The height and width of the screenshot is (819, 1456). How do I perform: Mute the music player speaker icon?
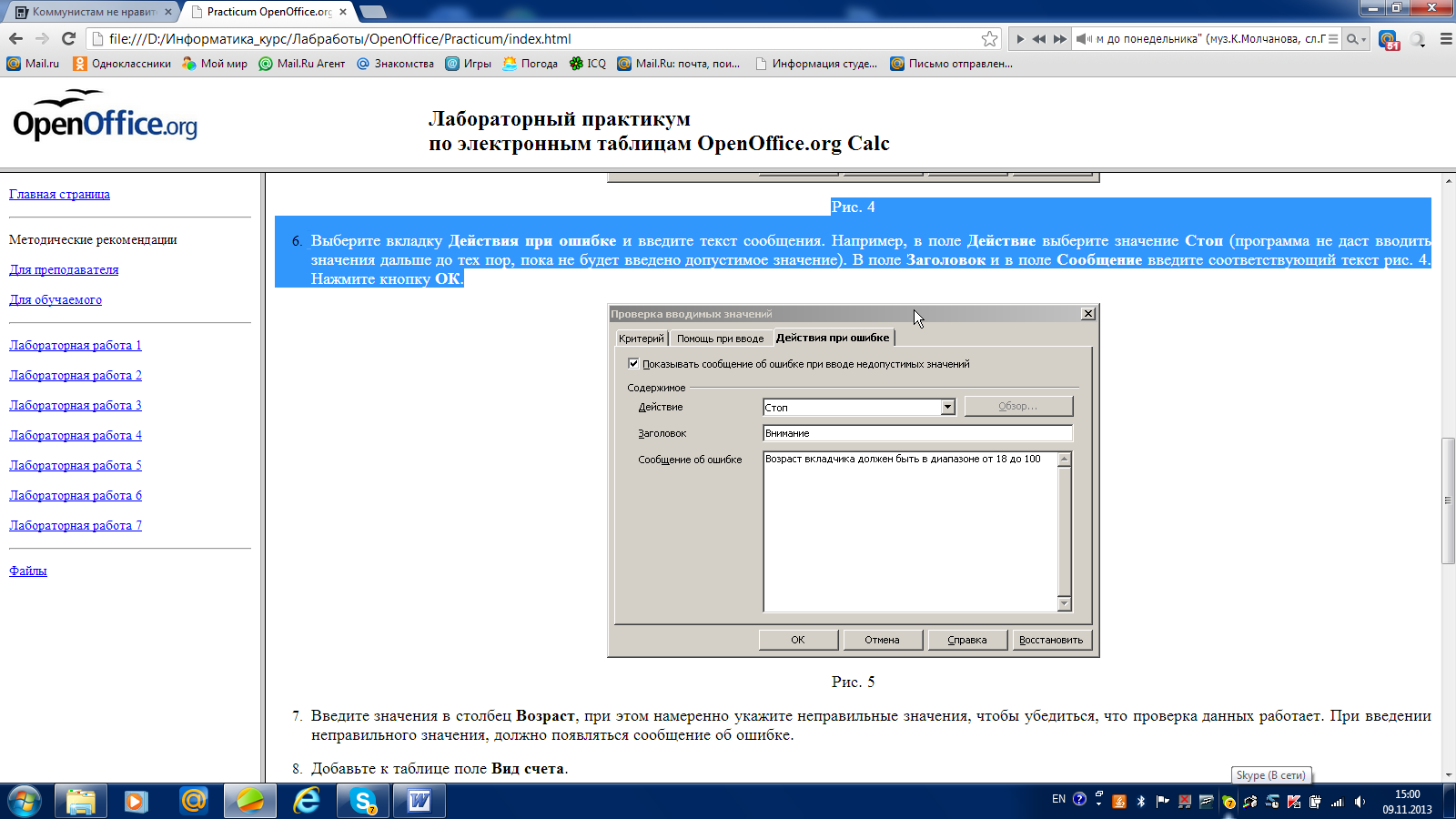coord(1083,39)
